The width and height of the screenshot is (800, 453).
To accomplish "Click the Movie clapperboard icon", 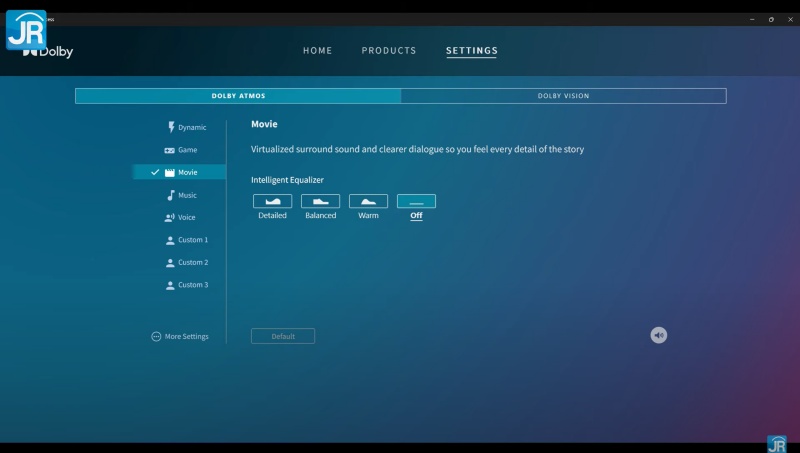I will pyautogui.click(x=169, y=172).
